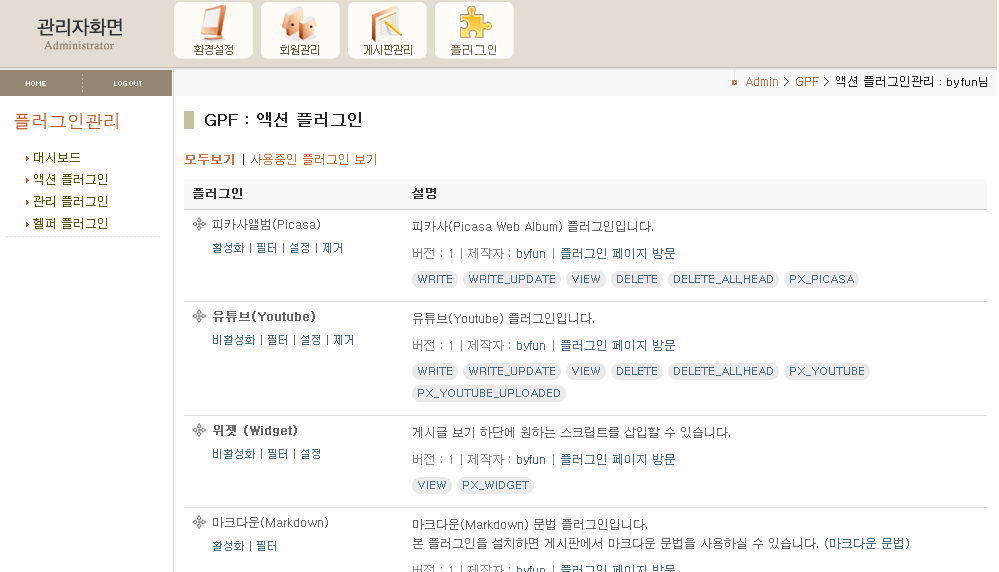Click the DELETE tag in Picasa row
Image resolution: width=999 pixels, height=572 pixels.
click(637, 279)
